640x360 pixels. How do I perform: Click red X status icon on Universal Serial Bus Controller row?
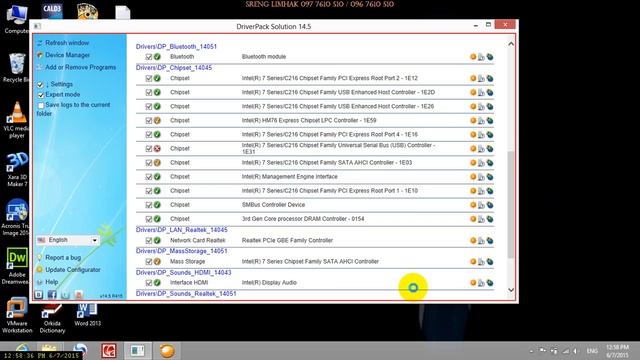pyautogui.click(x=157, y=149)
